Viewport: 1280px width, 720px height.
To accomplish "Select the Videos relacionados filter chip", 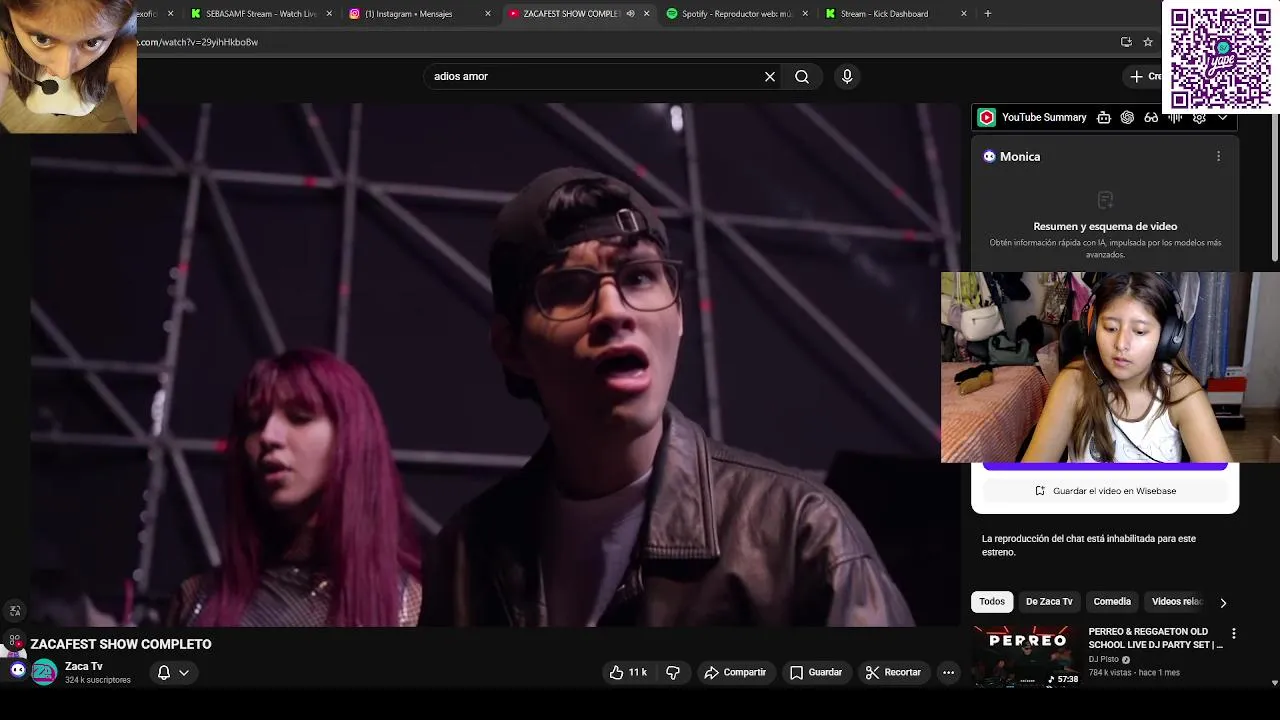I will coord(1177,601).
